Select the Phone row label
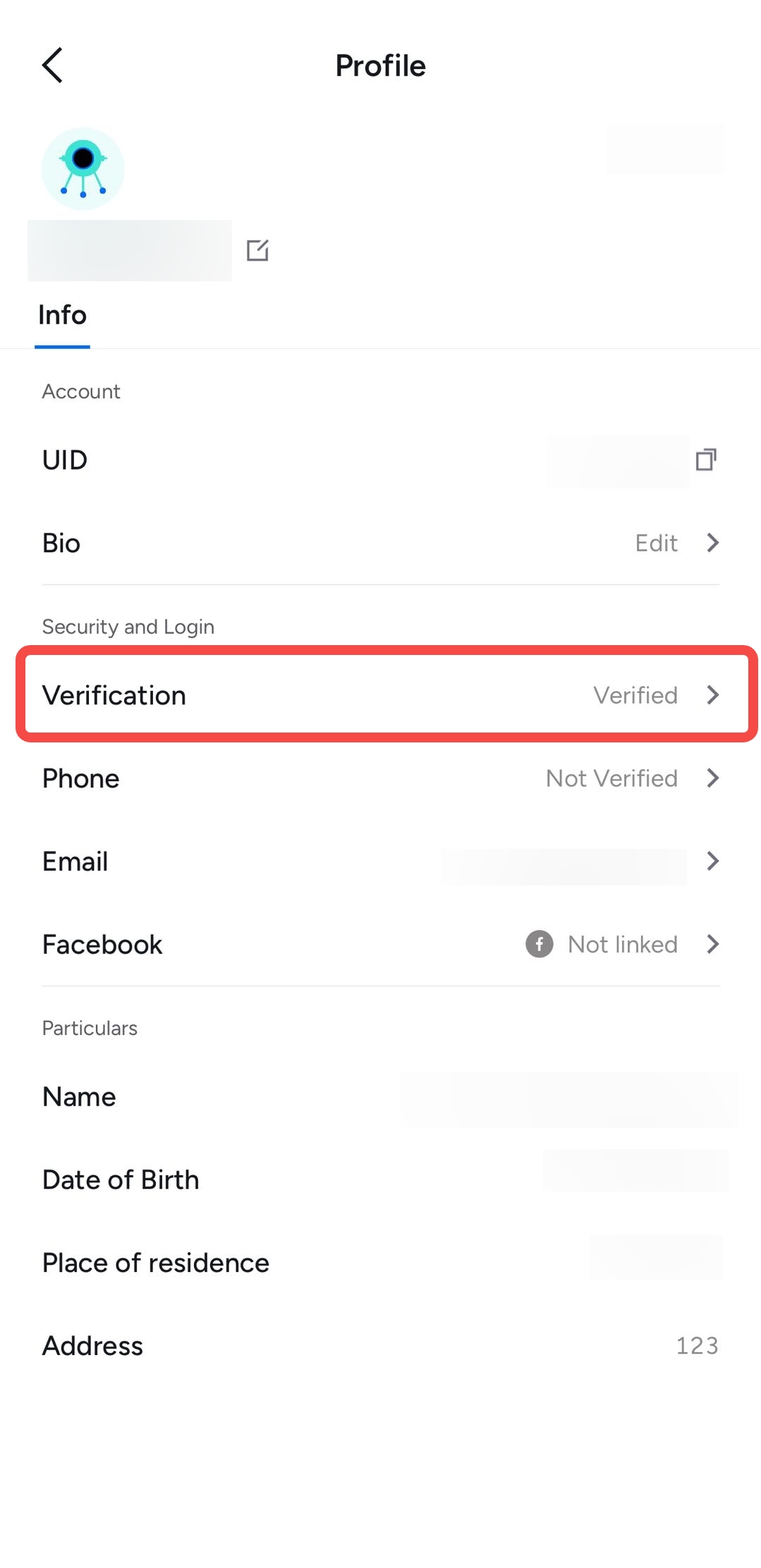Image resolution: width=761 pixels, height=1568 pixels. [80, 778]
